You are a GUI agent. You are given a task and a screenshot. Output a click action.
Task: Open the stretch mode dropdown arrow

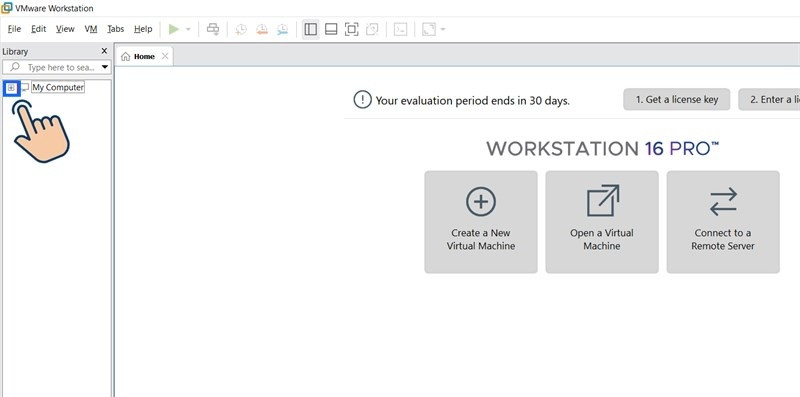[x=442, y=30]
